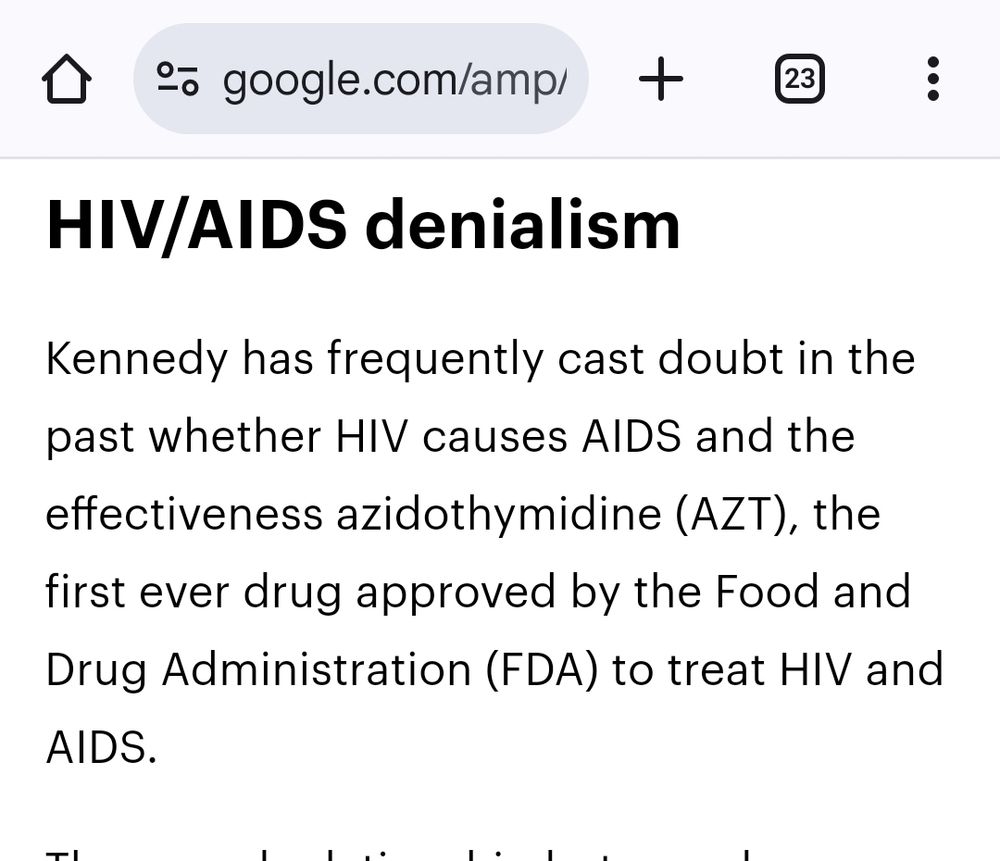
Task: Click the phrase HIV causes AIDS
Action: (x=508, y=436)
